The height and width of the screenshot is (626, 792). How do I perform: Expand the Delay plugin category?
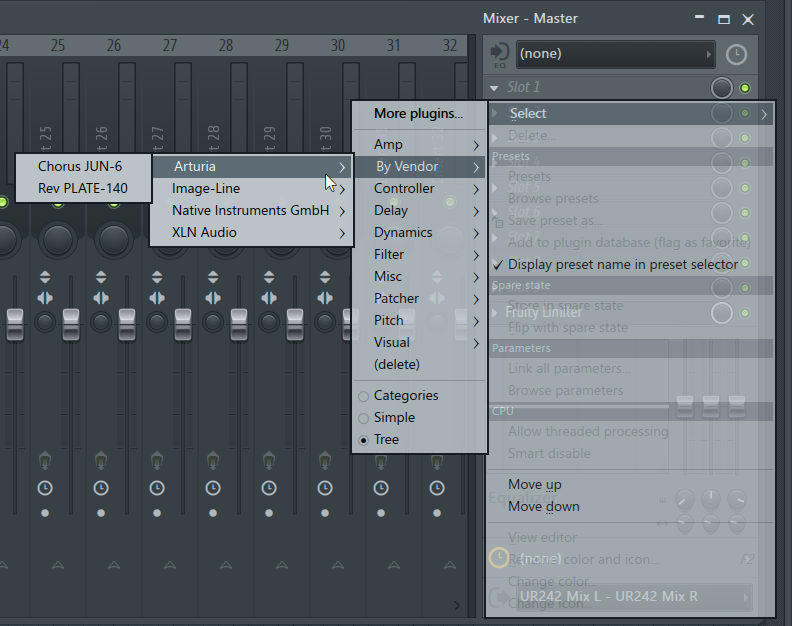pyautogui.click(x=419, y=211)
